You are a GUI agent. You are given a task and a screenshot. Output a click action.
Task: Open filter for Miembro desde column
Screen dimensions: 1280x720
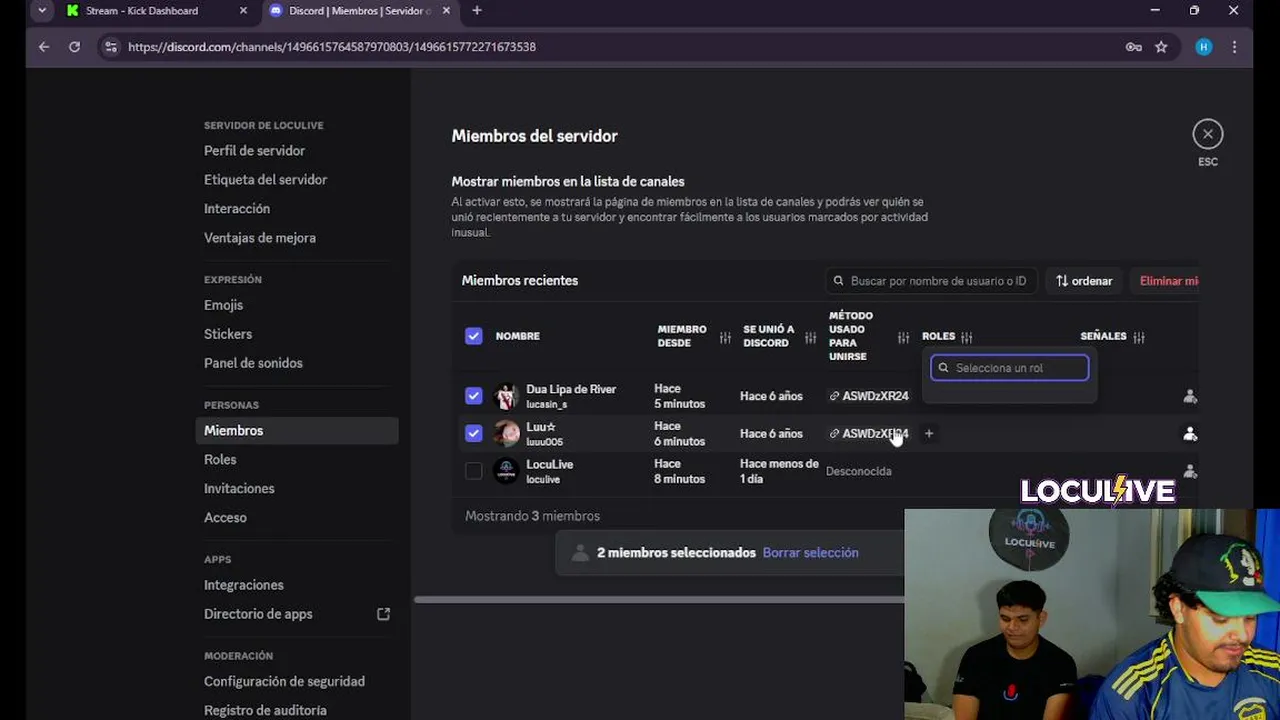(725, 337)
